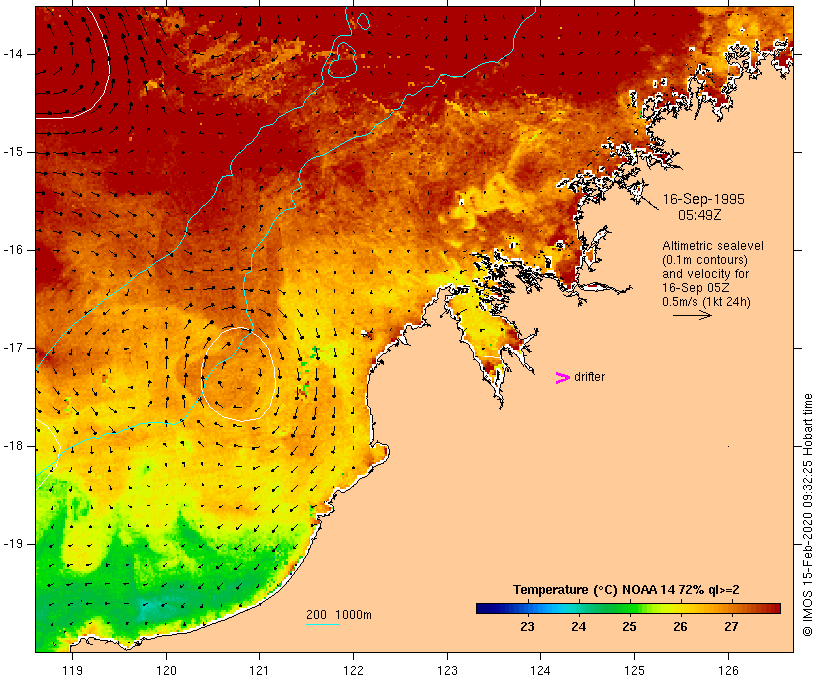Click the 'drifter' legend label

[x=589, y=377]
